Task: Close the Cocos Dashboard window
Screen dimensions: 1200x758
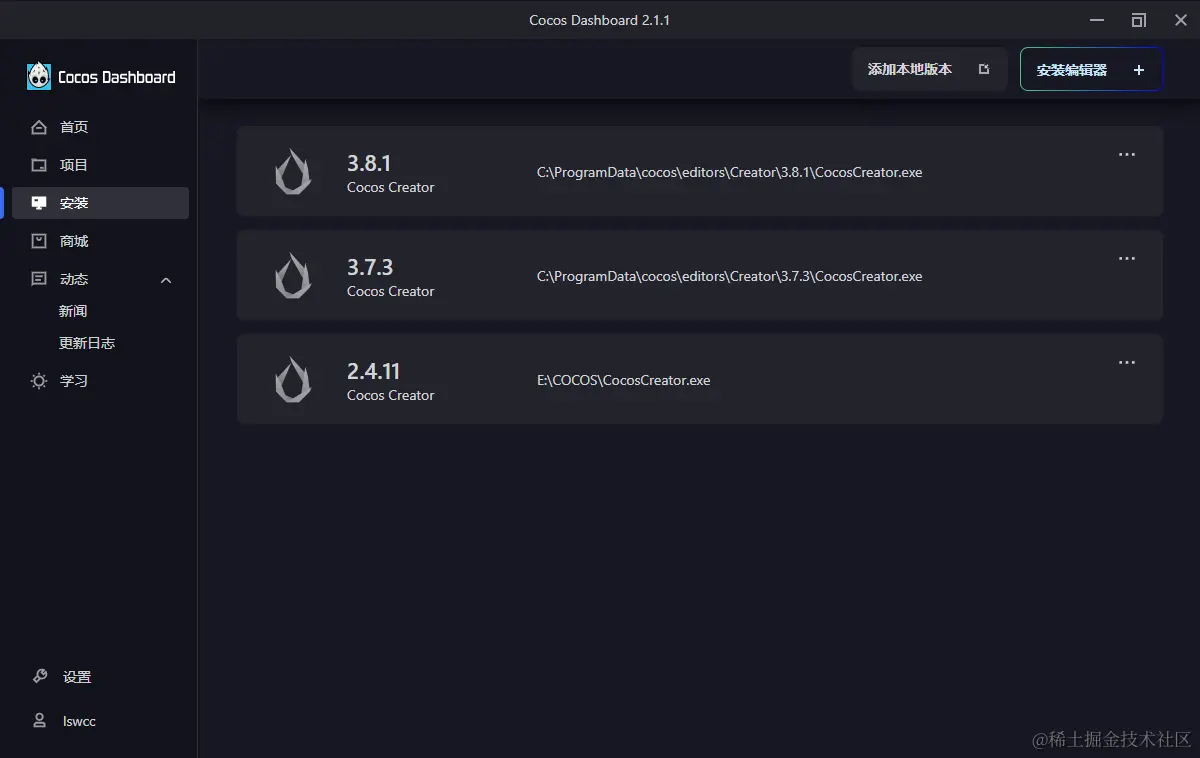Action: 1180,20
